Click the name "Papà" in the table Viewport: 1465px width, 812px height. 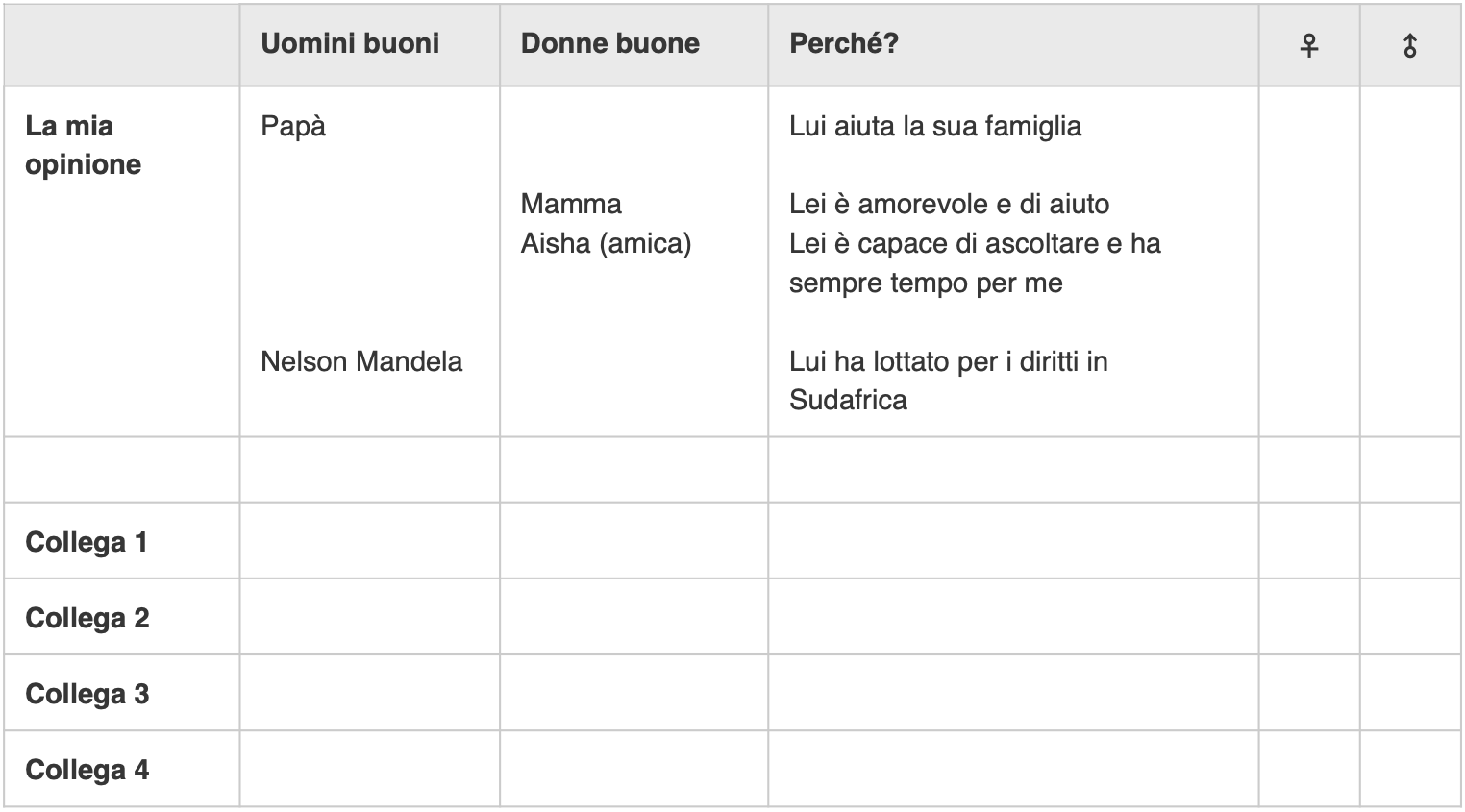click(x=293, y=126)
